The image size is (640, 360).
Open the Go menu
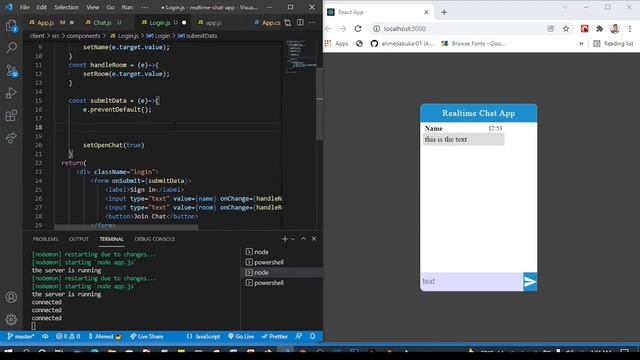[x=111, y=7]
